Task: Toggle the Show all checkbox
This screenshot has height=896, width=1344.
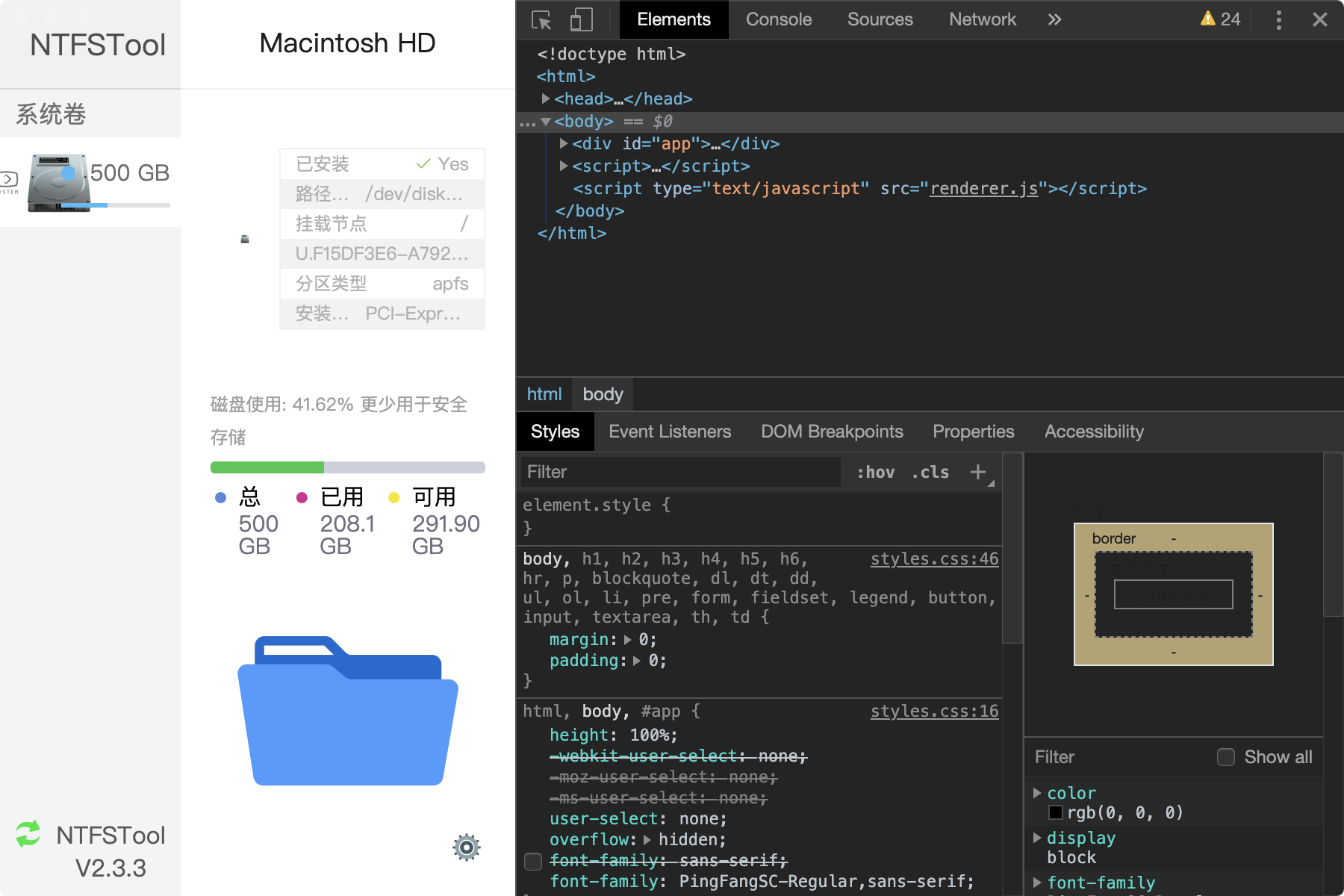Action: click(x=1226, y=757)
